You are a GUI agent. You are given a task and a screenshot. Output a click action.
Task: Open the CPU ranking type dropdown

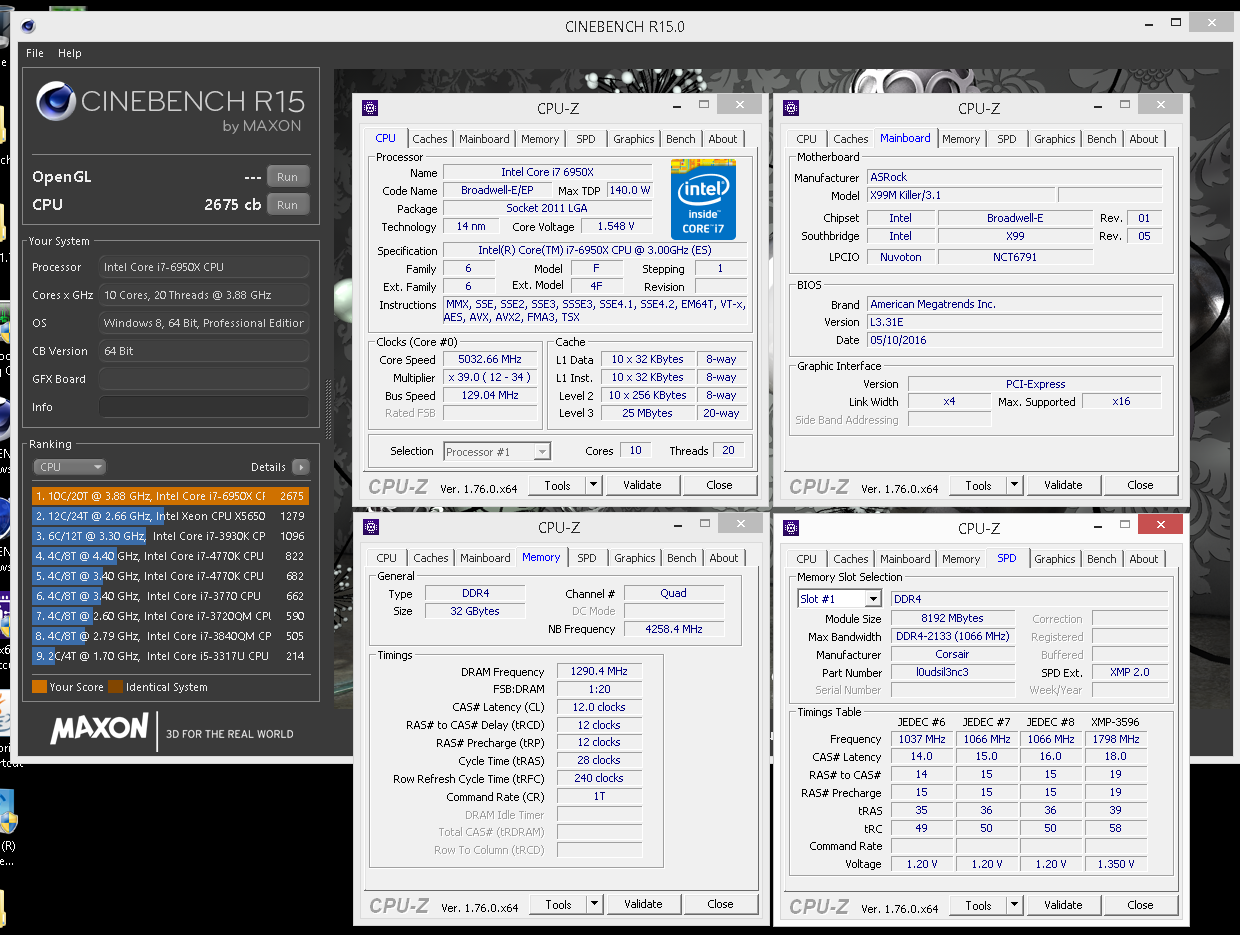click(x=69, y=467)
